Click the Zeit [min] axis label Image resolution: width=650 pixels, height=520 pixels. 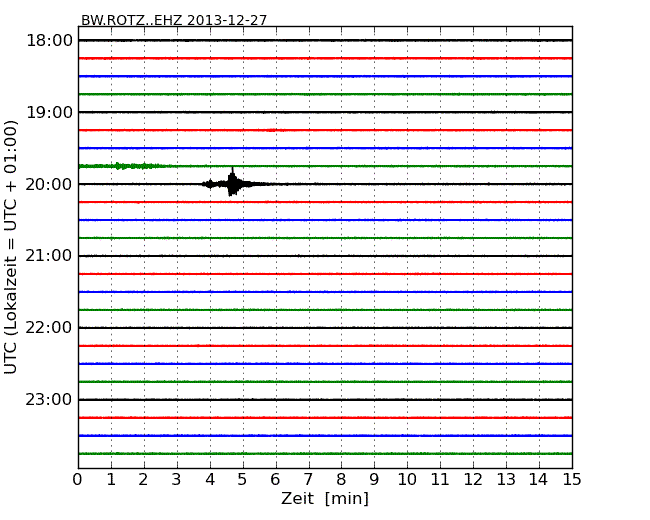click(325, 498)
